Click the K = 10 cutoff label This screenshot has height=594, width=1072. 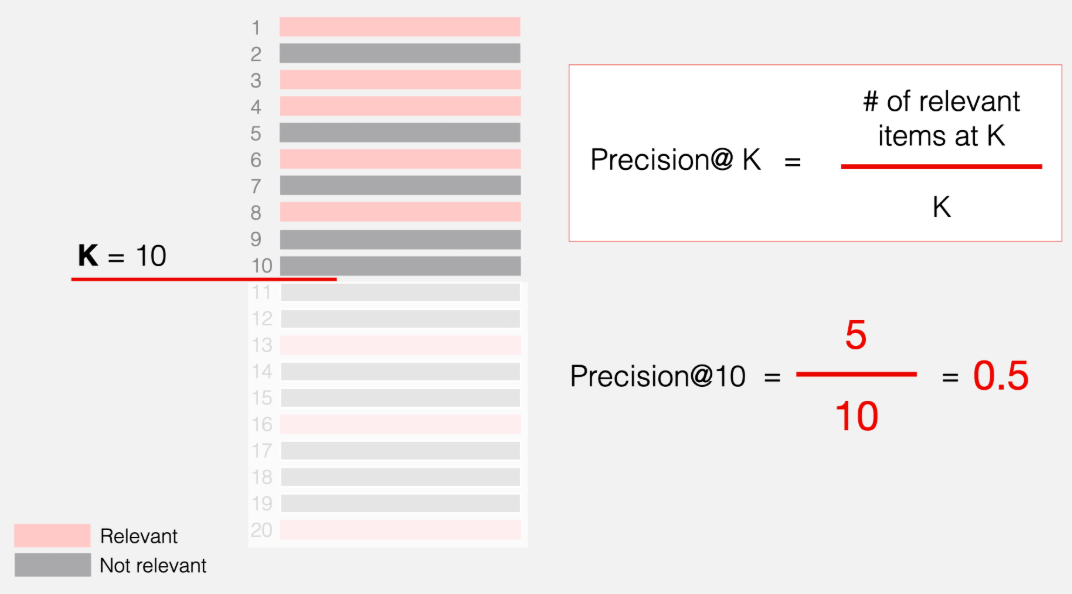pyautogui.click(x=122, y=256)
